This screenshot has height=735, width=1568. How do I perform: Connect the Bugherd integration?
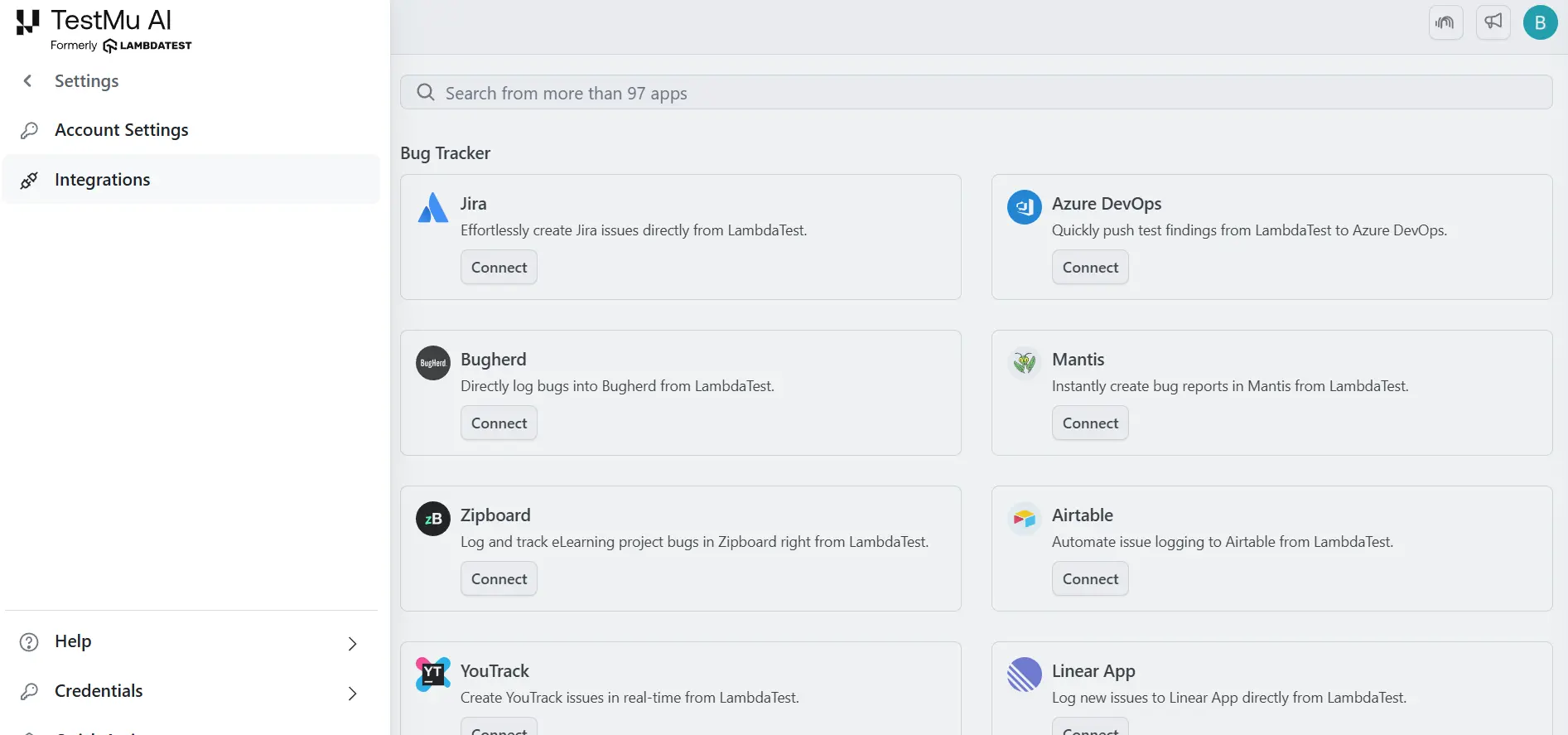click(x=499, y=423)
